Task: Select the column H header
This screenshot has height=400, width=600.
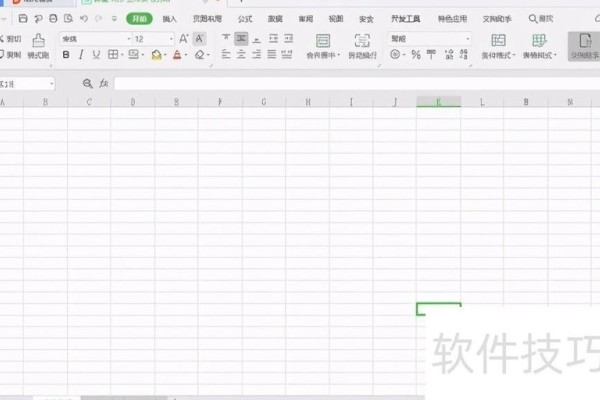Action: click(308, 102)
